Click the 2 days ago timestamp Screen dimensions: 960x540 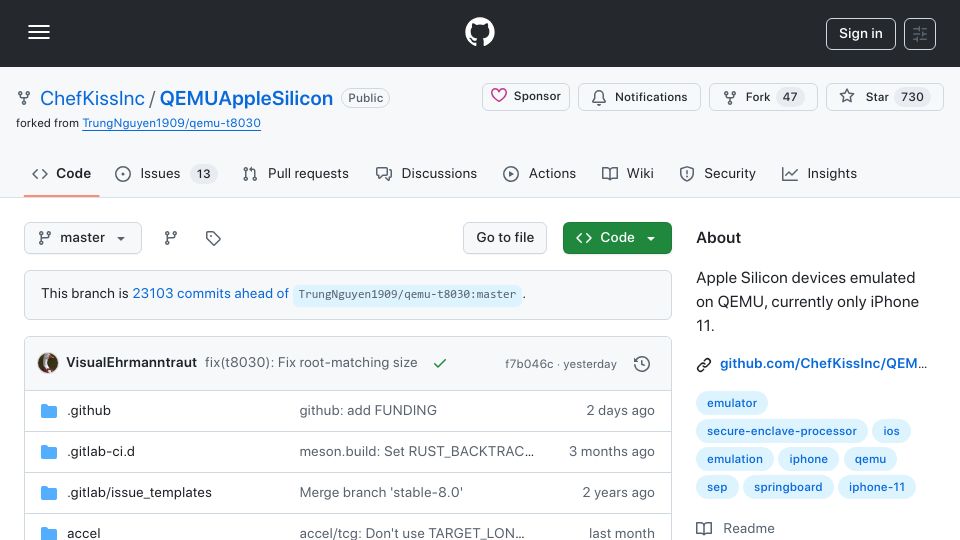pos(620,410)
